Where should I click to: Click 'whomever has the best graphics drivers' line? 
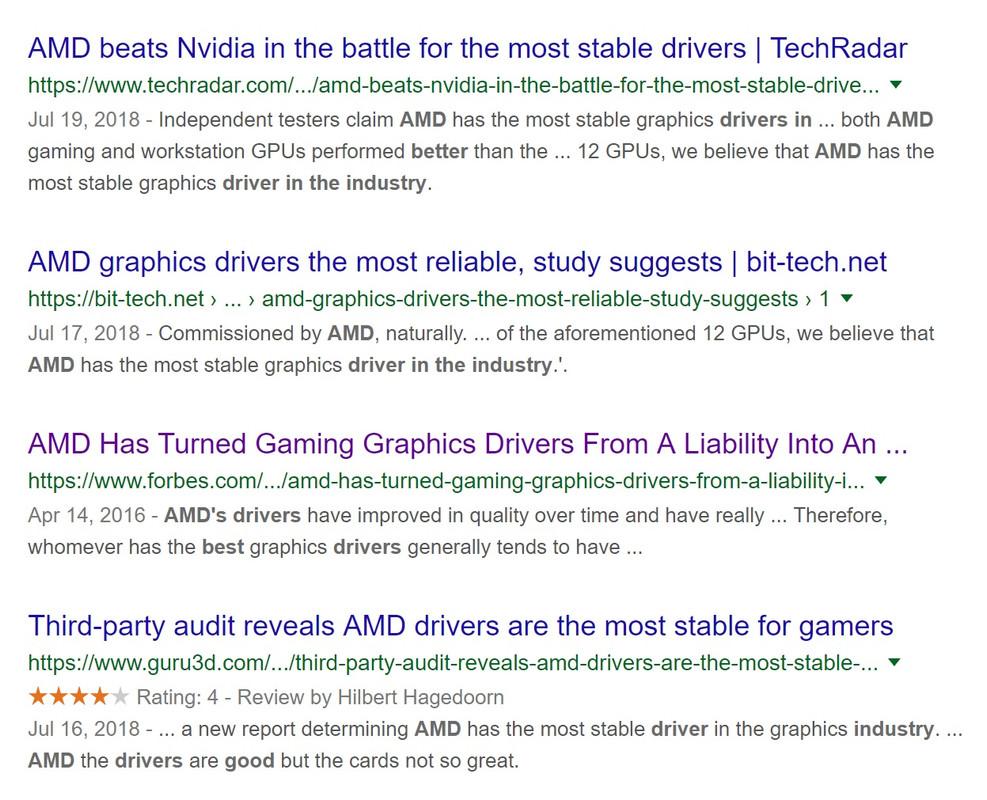335,547
